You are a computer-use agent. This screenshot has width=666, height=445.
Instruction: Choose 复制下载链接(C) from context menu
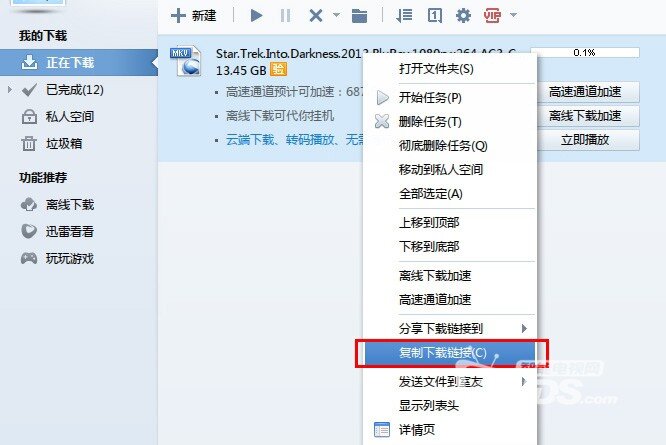coord(450,353)
